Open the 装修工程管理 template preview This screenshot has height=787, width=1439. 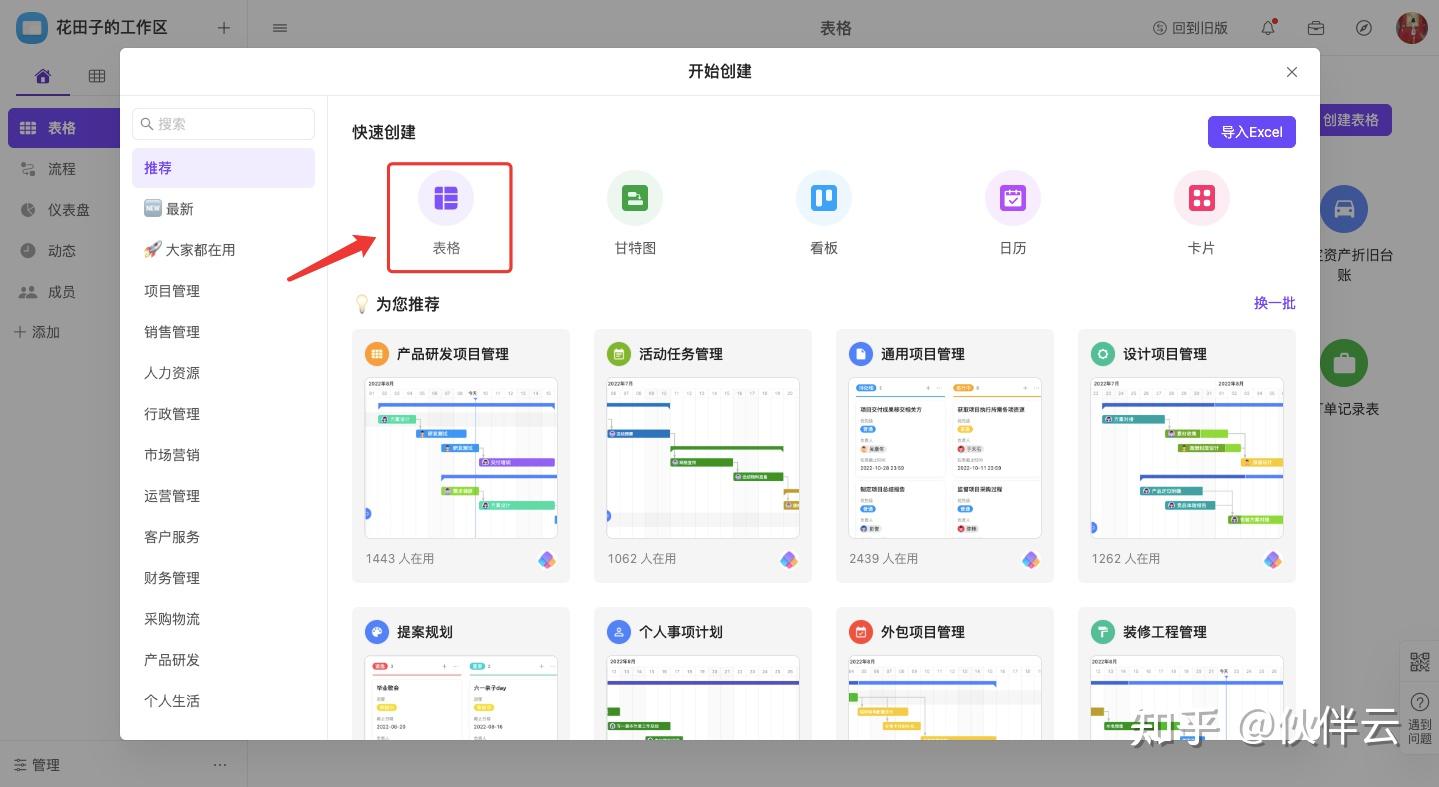click(1187, 698)
